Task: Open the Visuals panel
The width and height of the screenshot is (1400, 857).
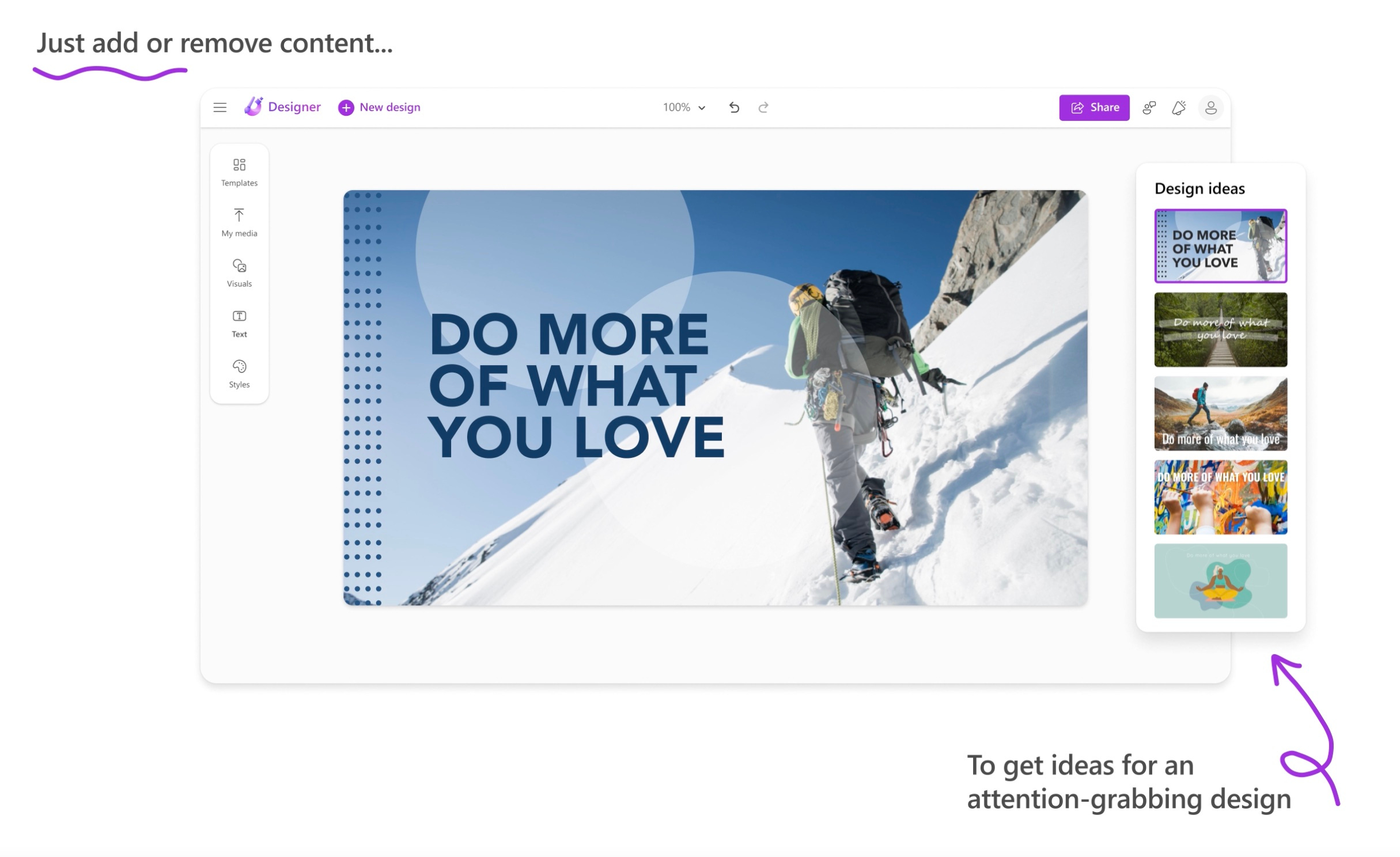Action: tap(239, 273)
